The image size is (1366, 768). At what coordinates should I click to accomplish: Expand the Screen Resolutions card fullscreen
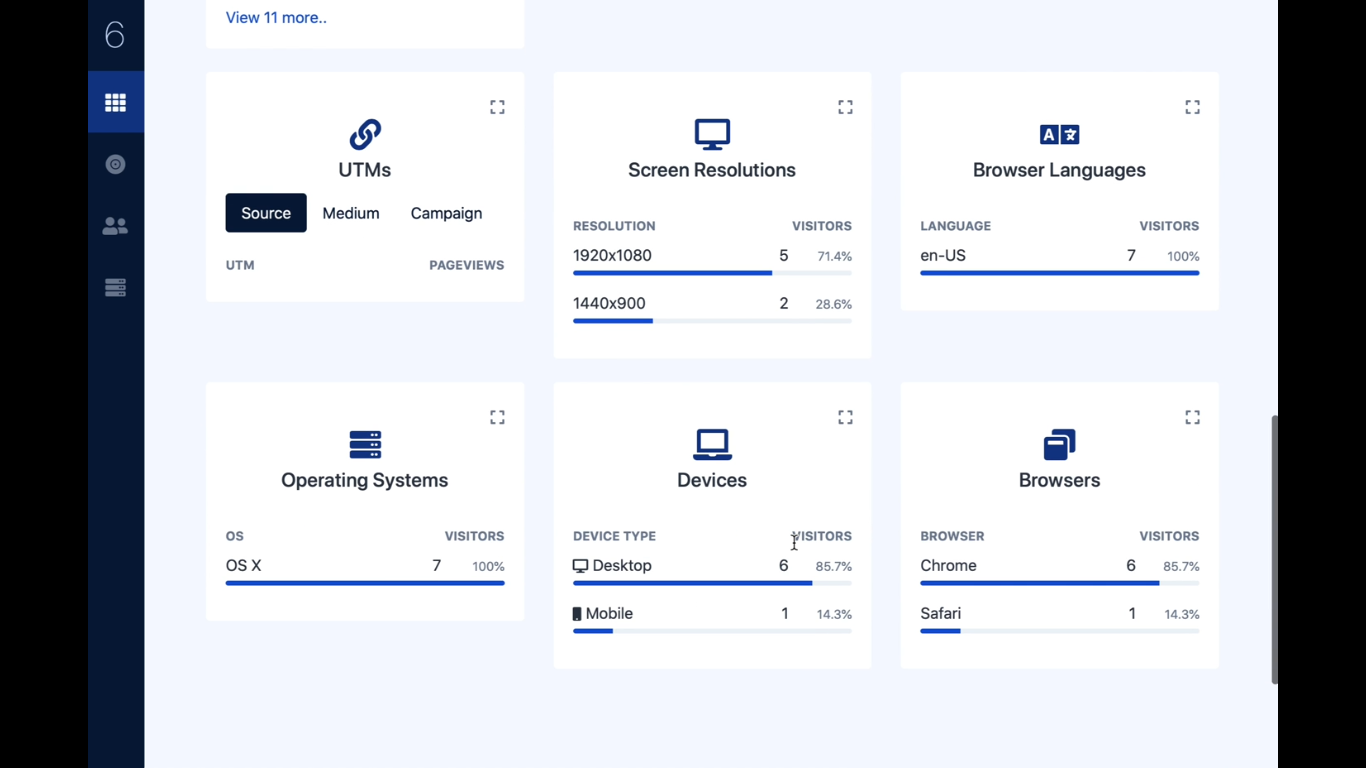(845, 107)
